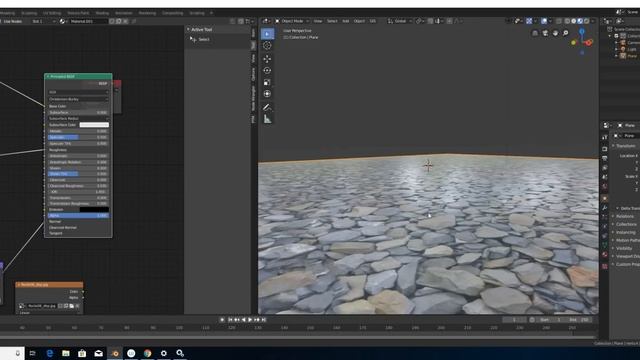
Task: Click the pan hand navigation gizmo
Action: click(555, 33)
